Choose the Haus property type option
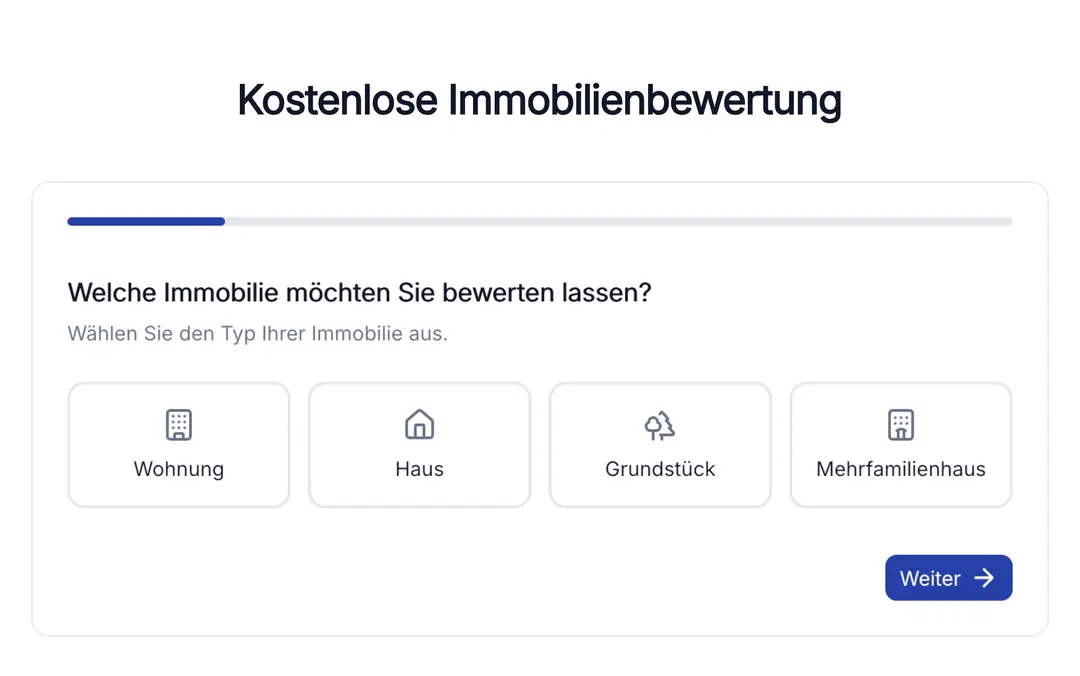The width and height of the screenshot is (1080, 676). (419, 444)
